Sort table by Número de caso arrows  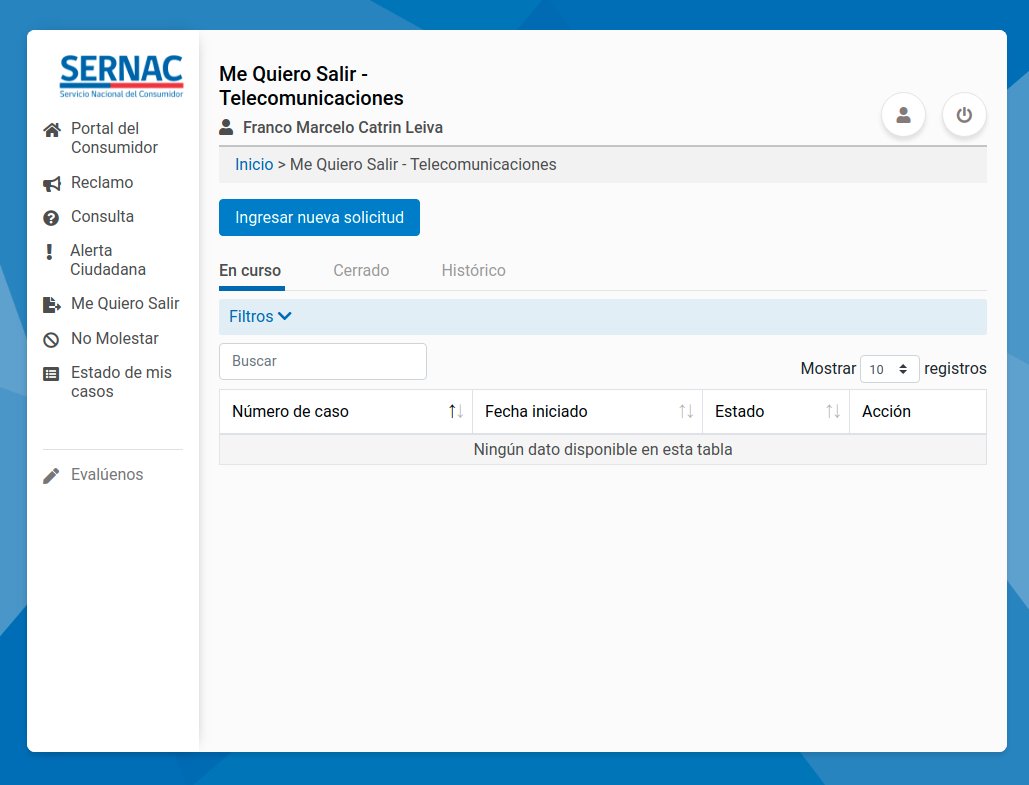coord(456,412)
